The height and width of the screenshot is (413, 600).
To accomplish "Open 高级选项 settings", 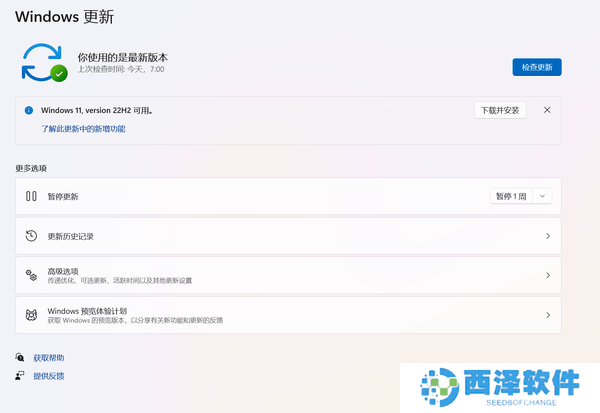I will click(x=288, y=275).
